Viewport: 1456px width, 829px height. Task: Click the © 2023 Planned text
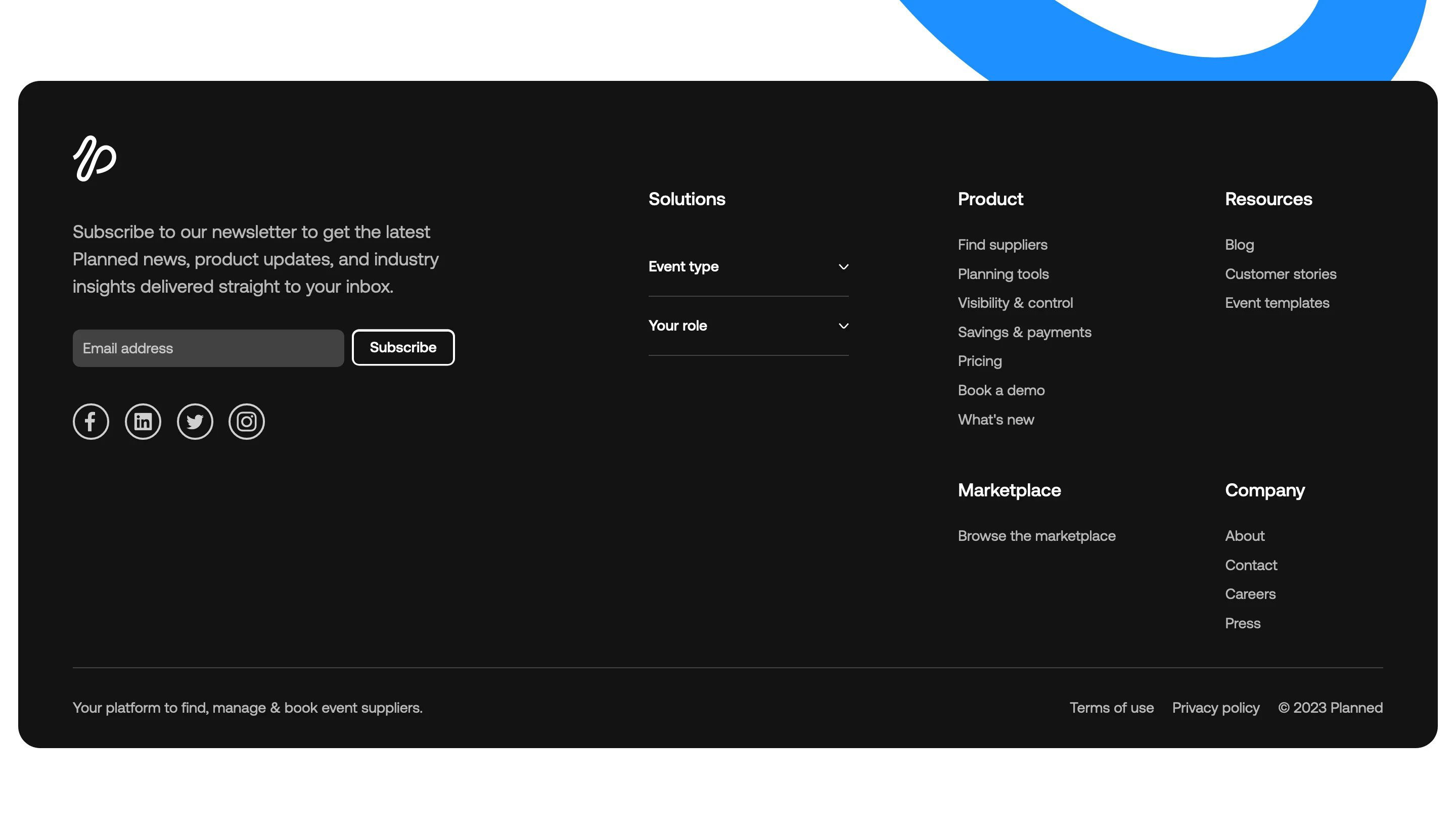(1330, 708)
